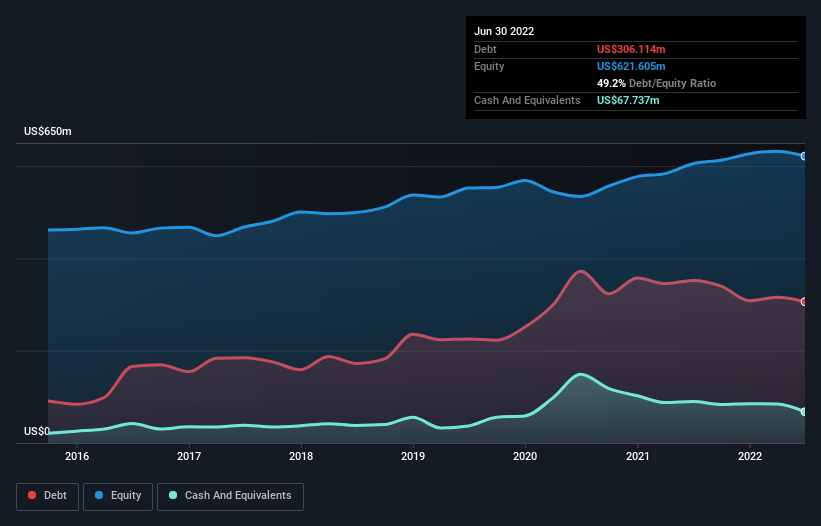This screenshot has width=821, height=526.
Task: Click the Equity endpoint marker on chart
Action: click(804, 156)
